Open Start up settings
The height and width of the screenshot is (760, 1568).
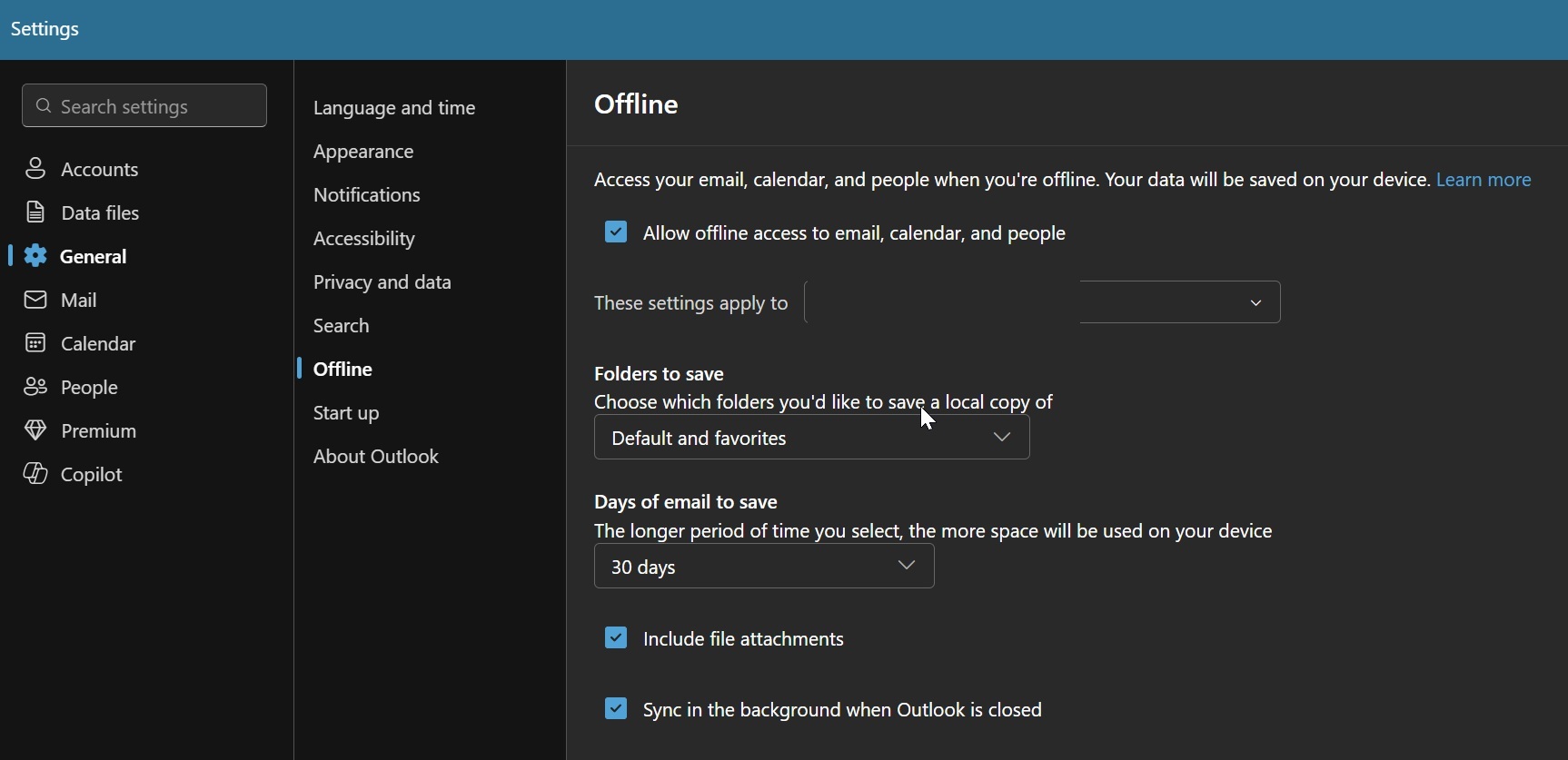(x=347, y=414)
